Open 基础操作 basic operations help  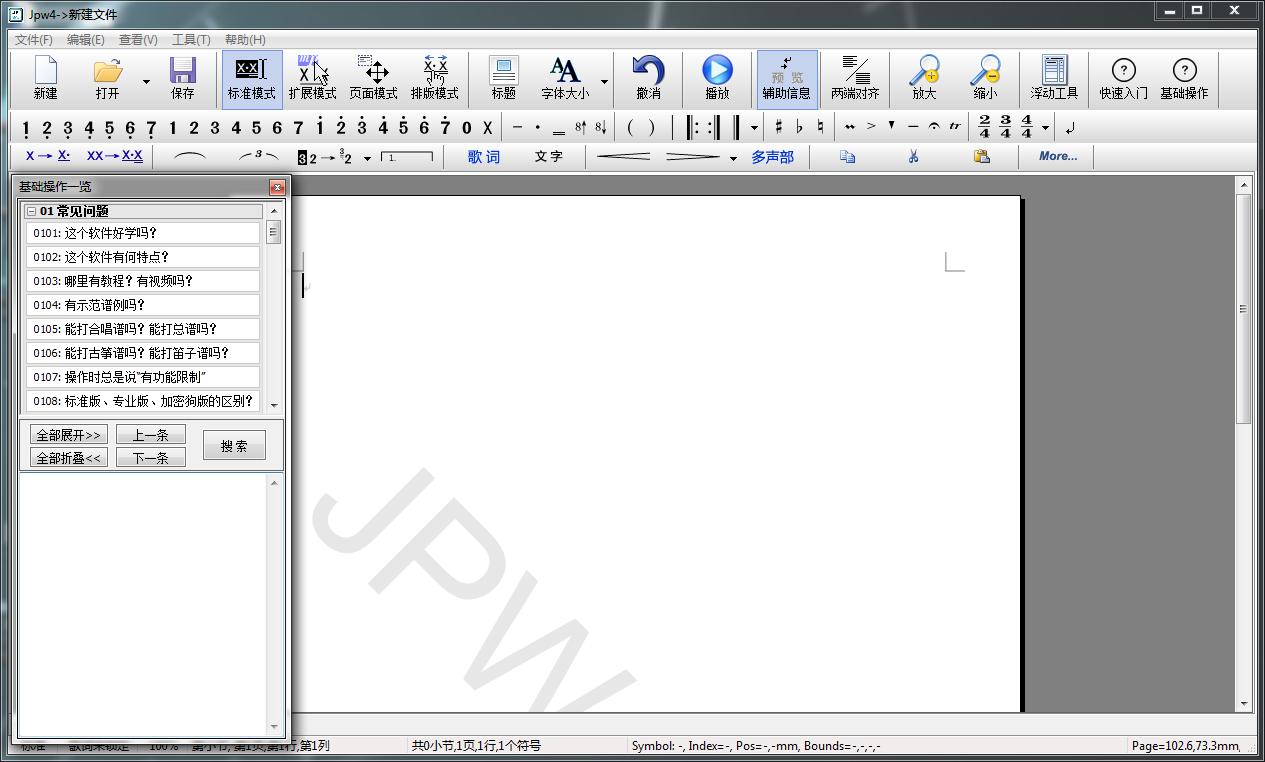1184,78
